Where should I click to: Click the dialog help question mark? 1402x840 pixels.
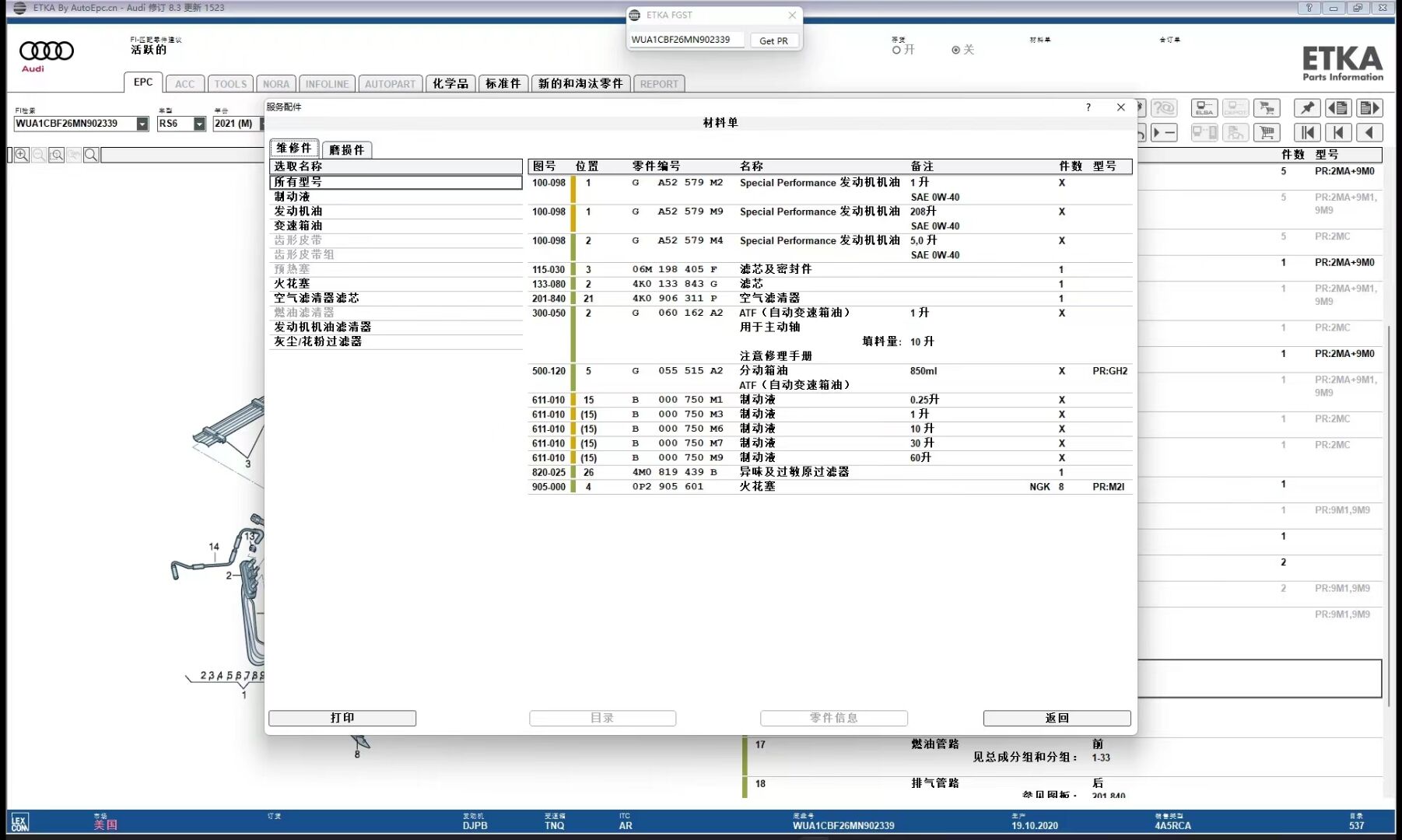[x=1088, y=107]
